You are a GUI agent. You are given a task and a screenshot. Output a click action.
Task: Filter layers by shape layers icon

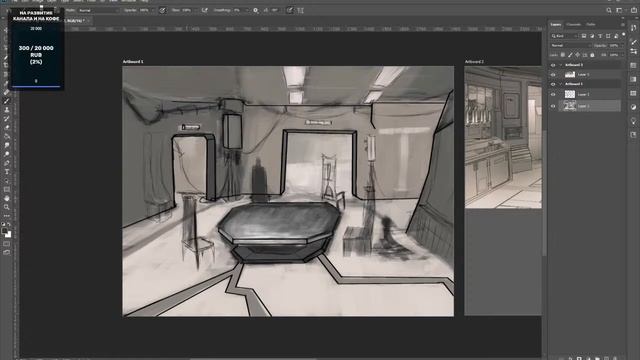pos(608,36)
